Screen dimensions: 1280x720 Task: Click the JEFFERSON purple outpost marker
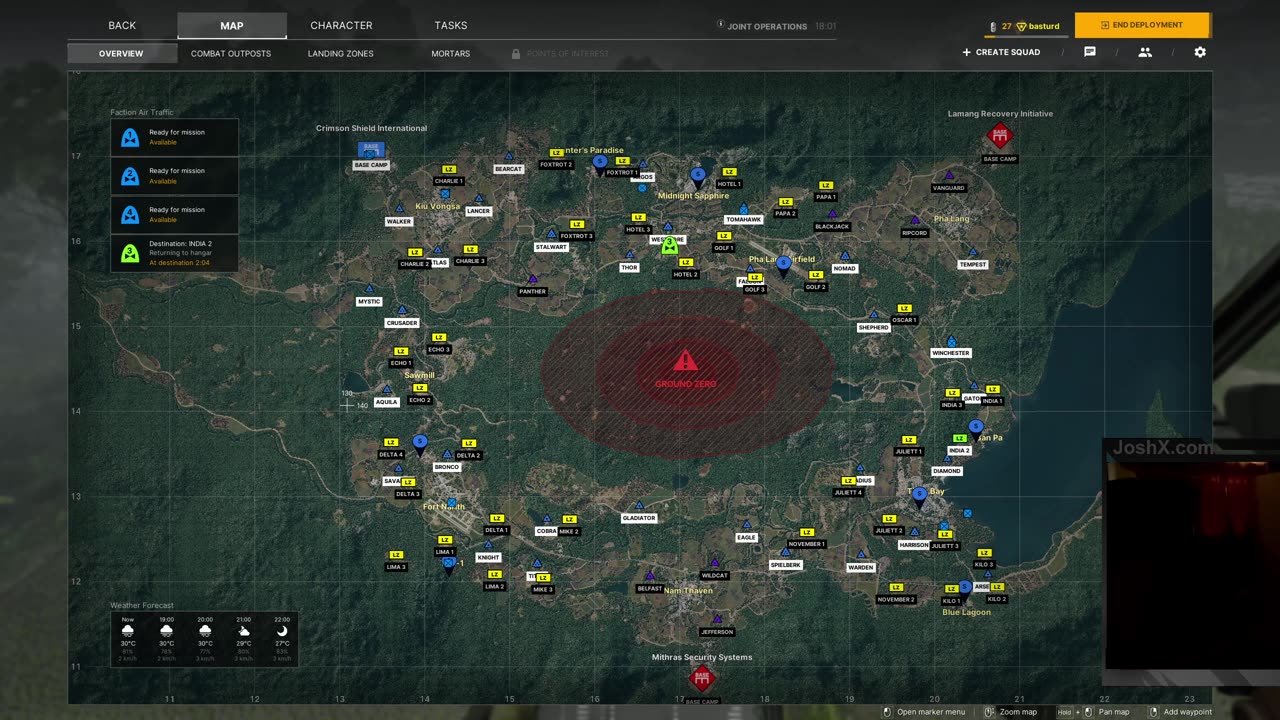[716, 619]
